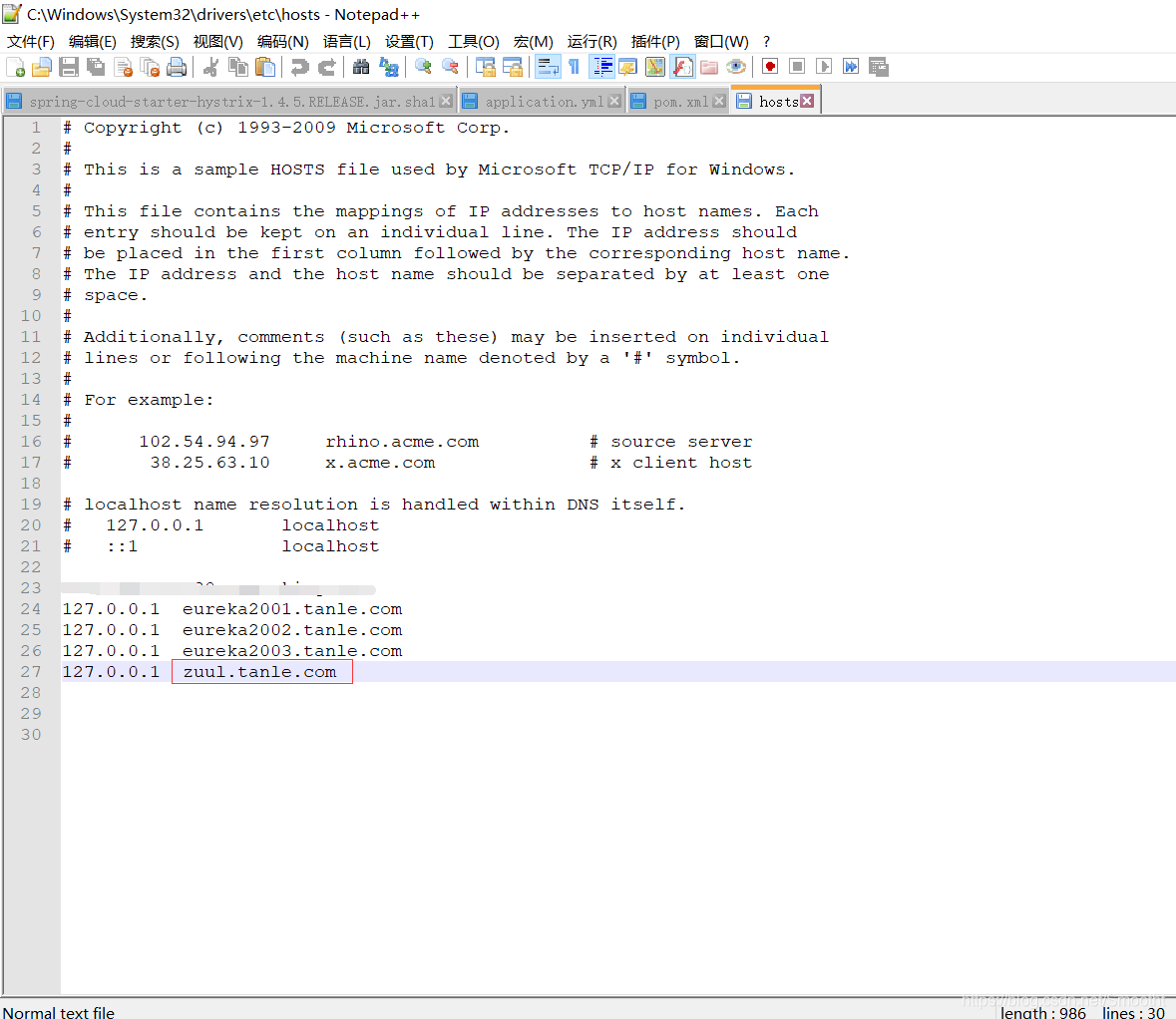Viewport: 1176px width, 1019px height.
Task: Play back recorded macro
Action: pos(824,68)
